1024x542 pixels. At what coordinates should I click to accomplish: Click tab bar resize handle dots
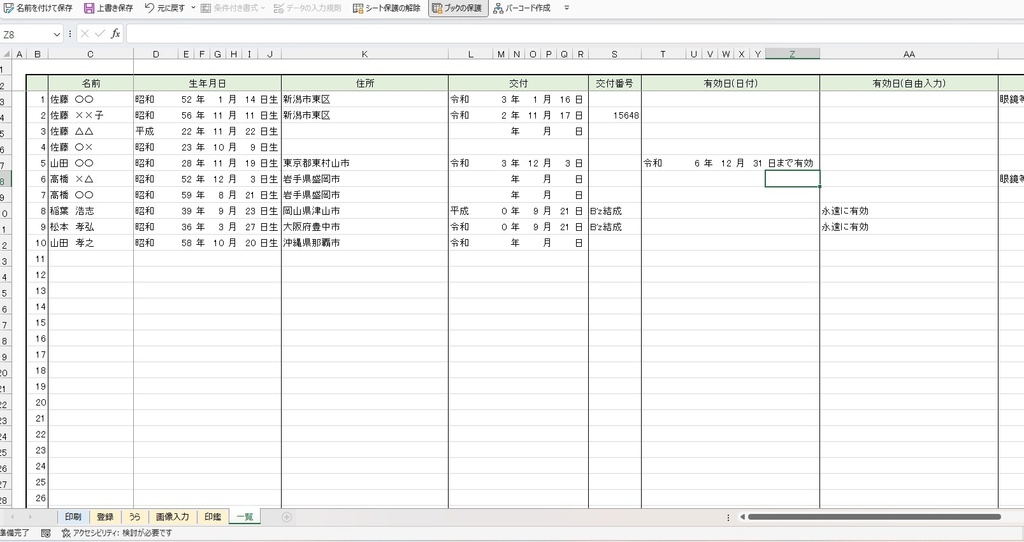(x=728, y=517)
